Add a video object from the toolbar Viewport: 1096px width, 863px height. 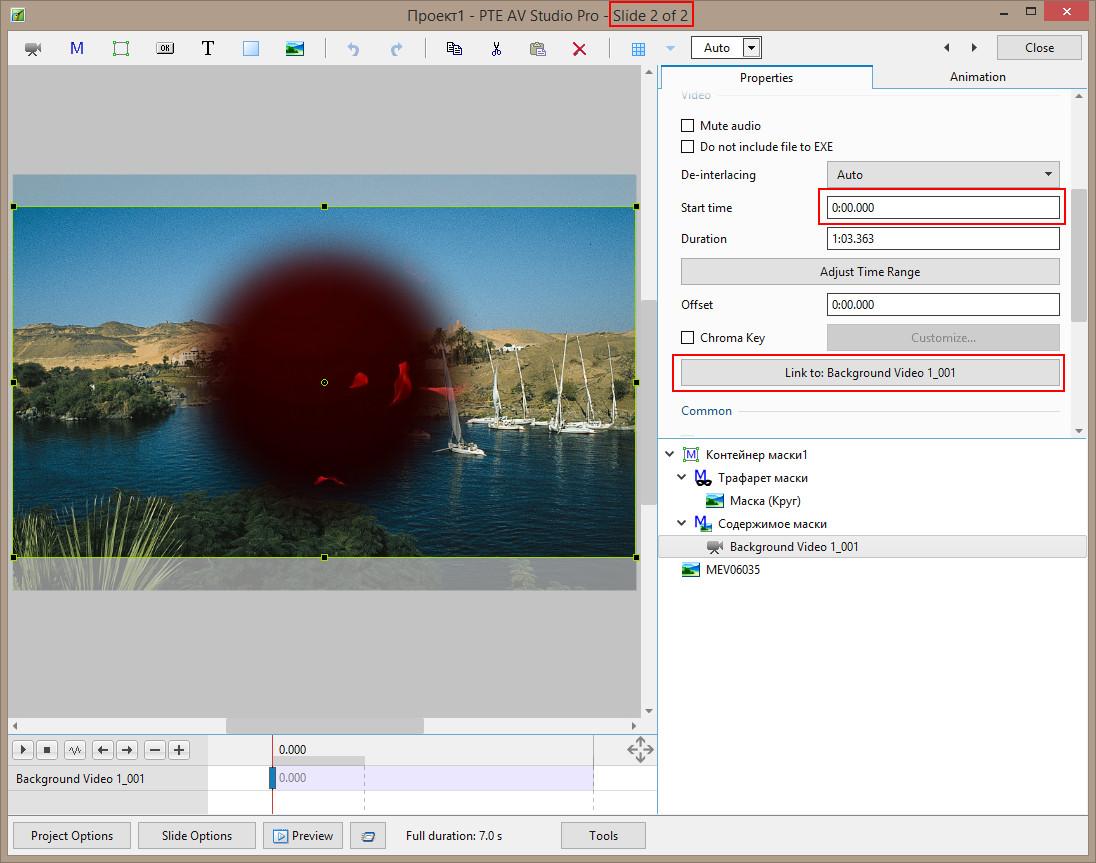click(x=33, y=48)
